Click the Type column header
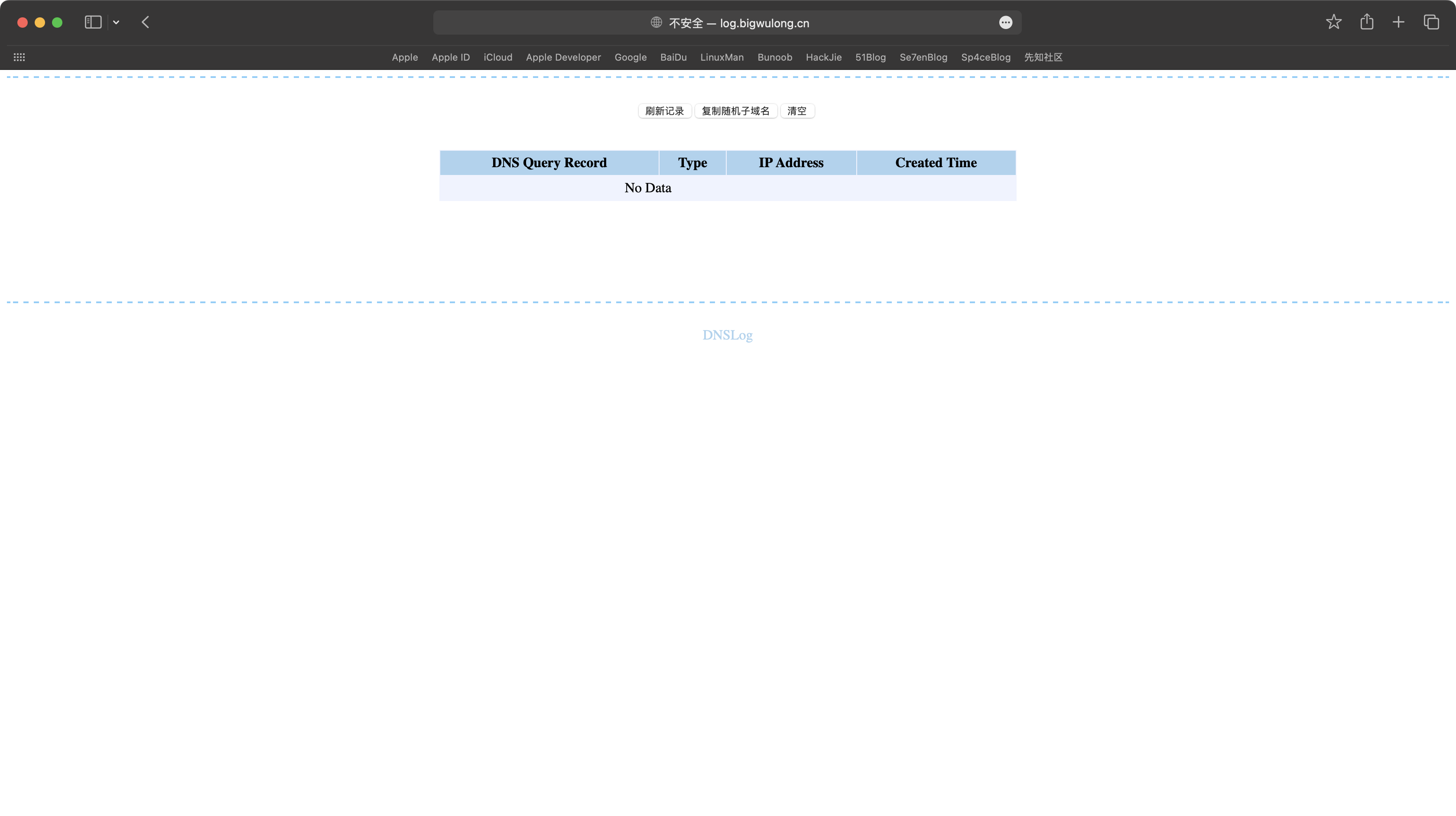 pos(692,163)
